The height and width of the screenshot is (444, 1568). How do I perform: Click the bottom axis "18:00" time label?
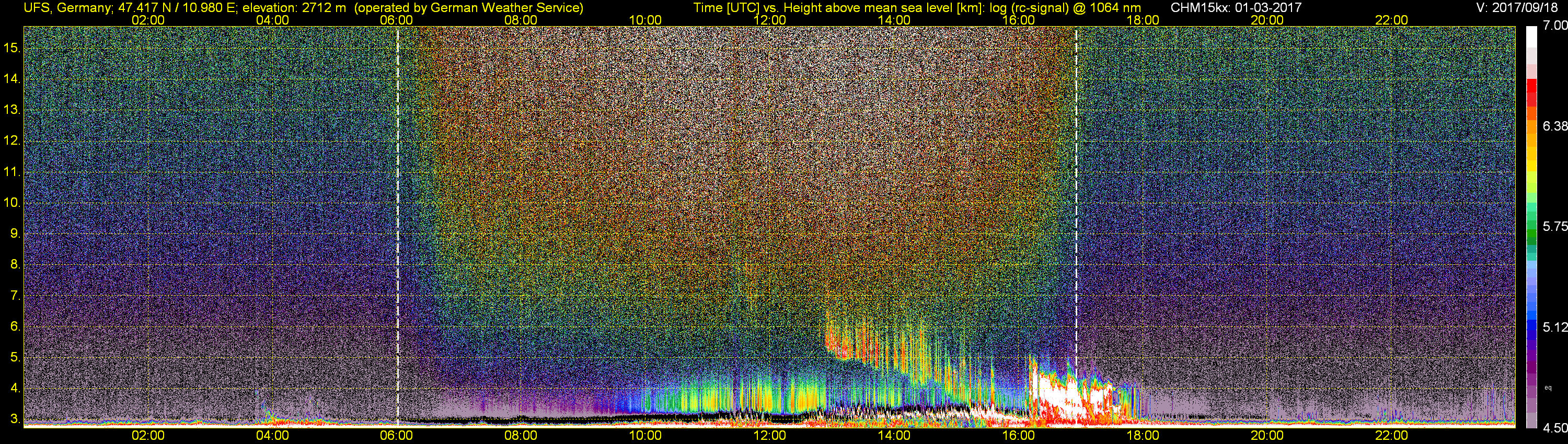1143,436
